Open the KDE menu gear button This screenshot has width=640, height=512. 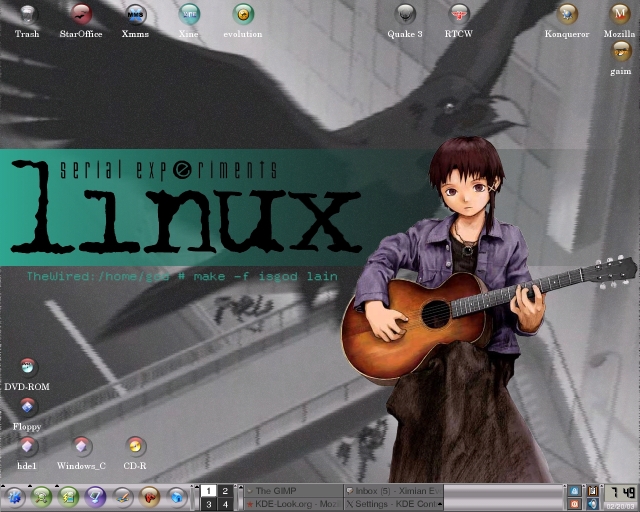[x=15, y=498]
